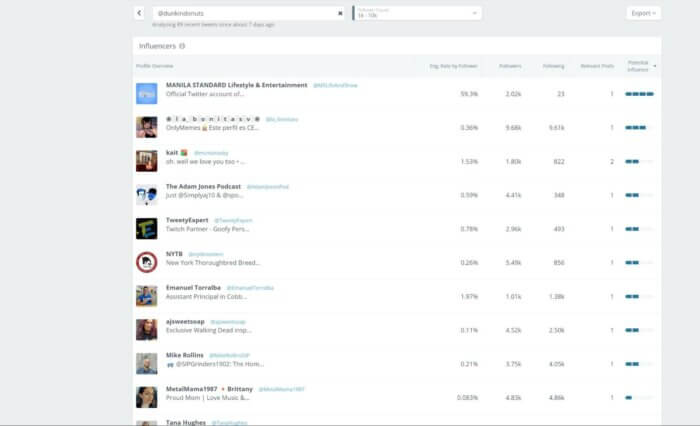Click ajsweetsoap's 4.52k followers value
This screenshot has width=700, height=426.
(513, 330)
